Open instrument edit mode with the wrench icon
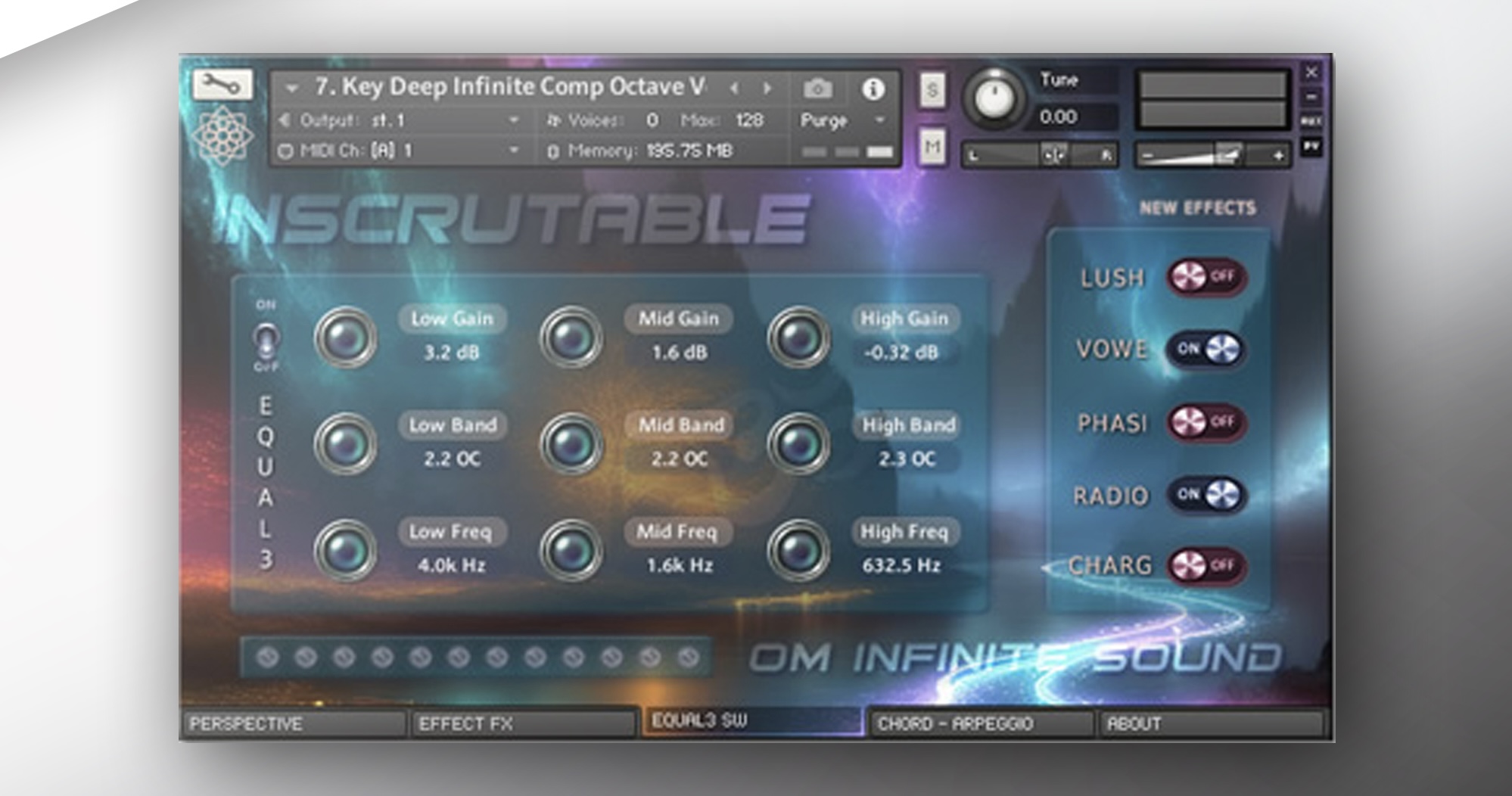Image resolution: width=1512 pixels, height=796 pixels. [222, 85]
